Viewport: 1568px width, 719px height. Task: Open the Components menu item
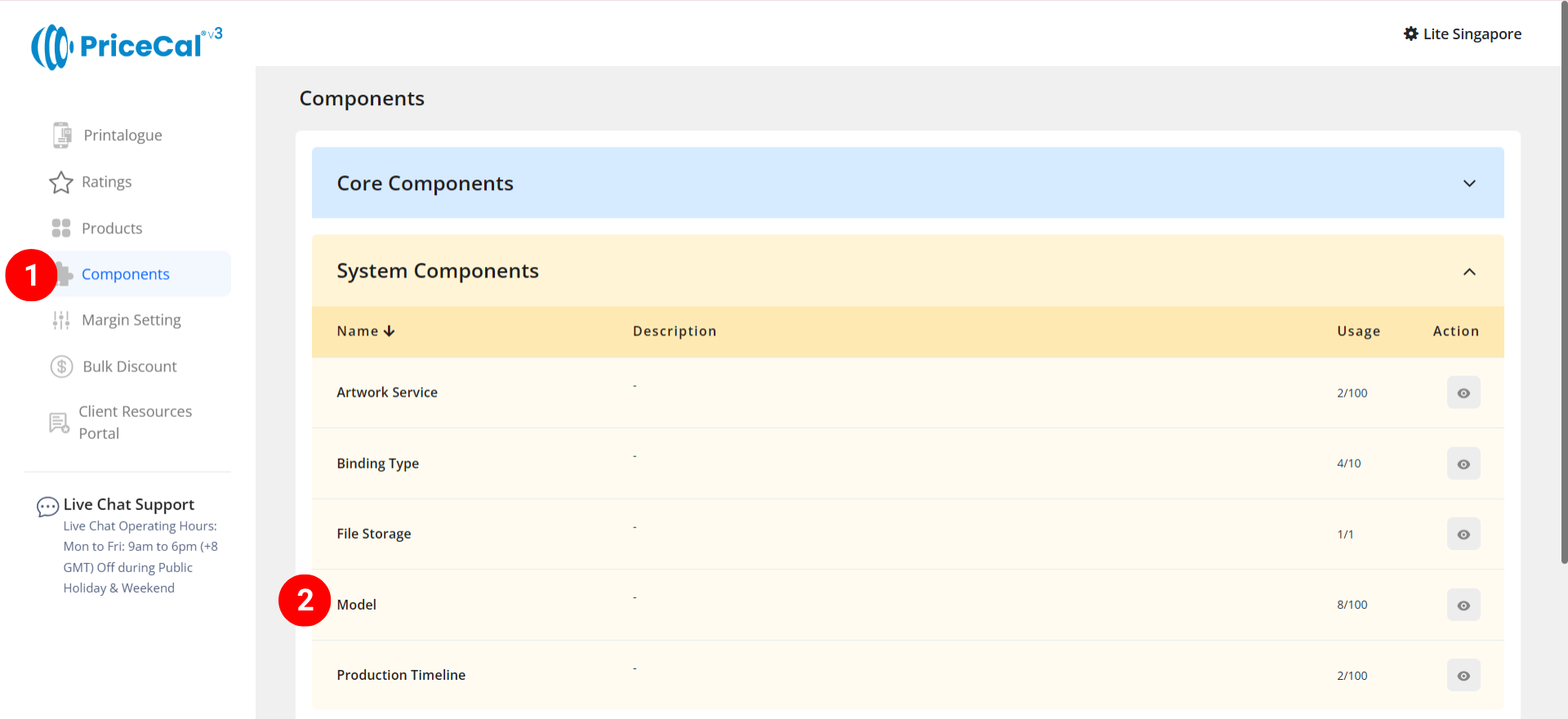click(126, 275)
